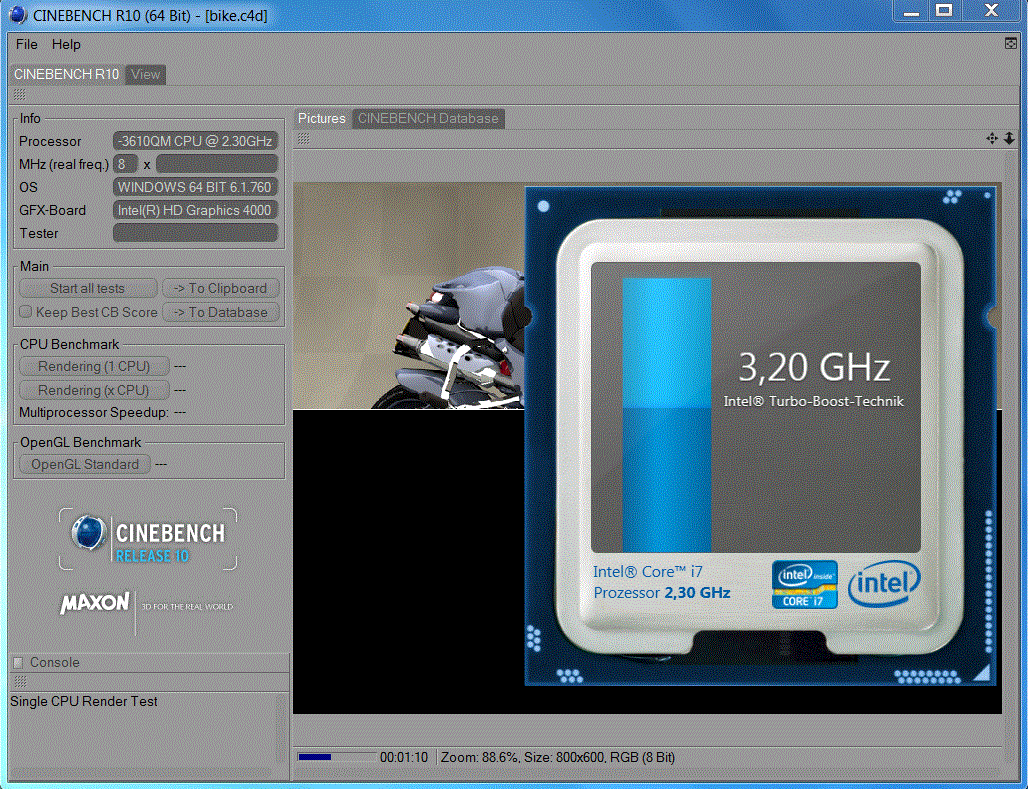Click the Intel Core i7 inside badge
The image size is (1028, 789).
point(804,584)
